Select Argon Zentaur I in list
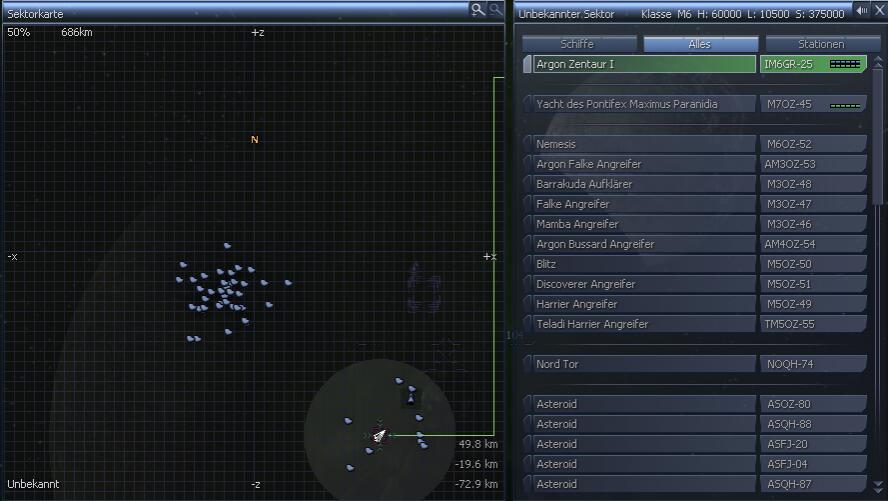This screenshot has width=888, height=501. click(x=642, y=64)
